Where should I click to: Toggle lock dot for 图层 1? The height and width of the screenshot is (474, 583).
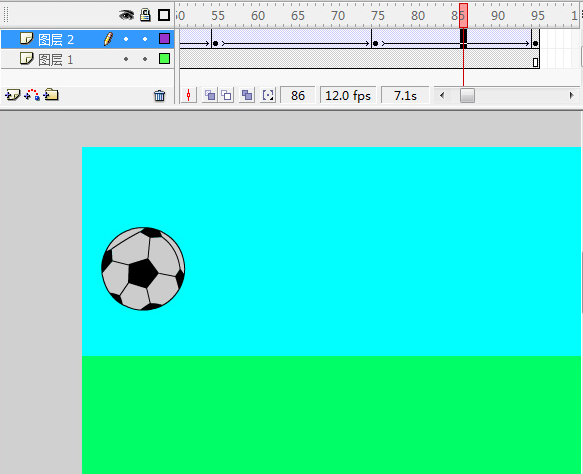pos(145,59)
